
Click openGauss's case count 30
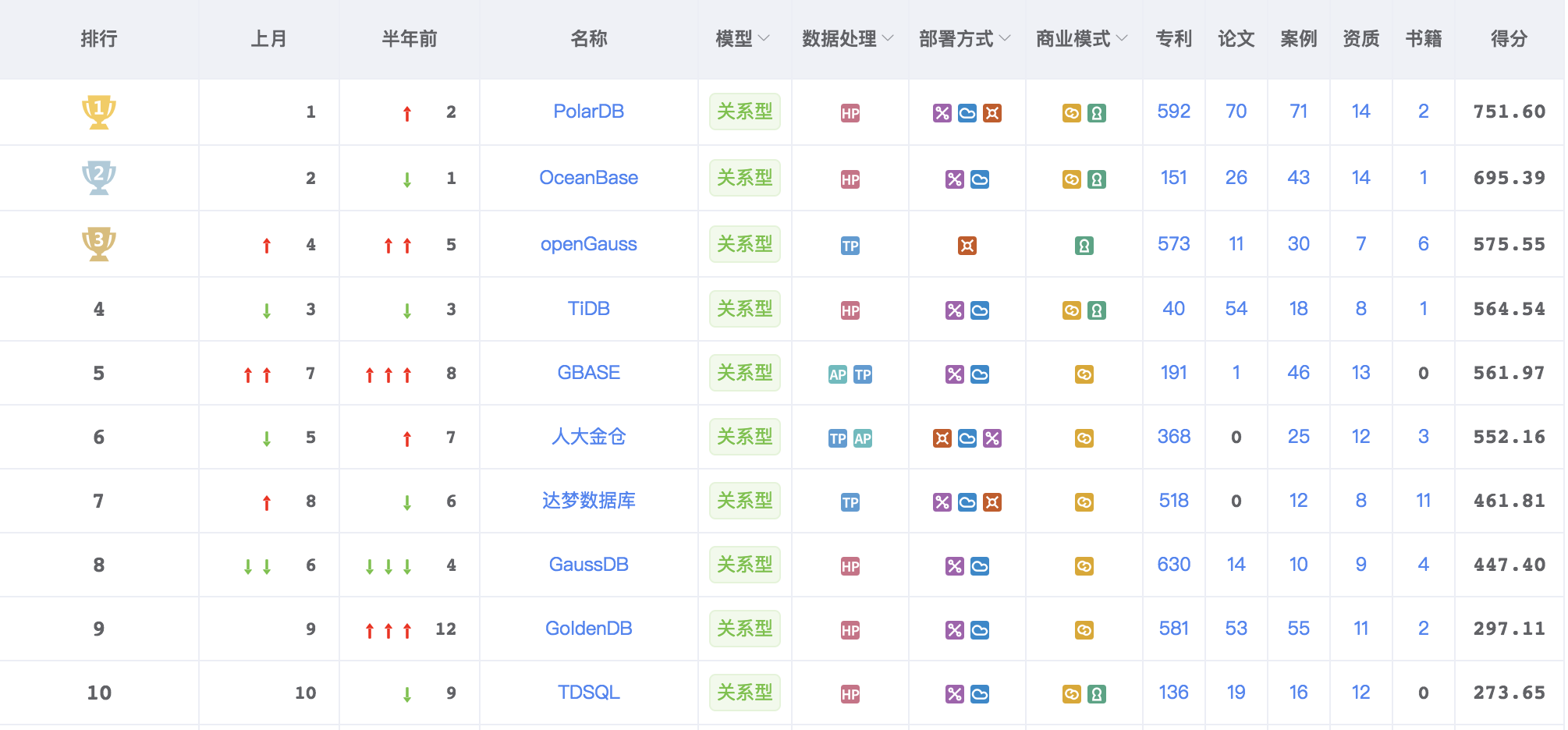(x=1299, y=244)
